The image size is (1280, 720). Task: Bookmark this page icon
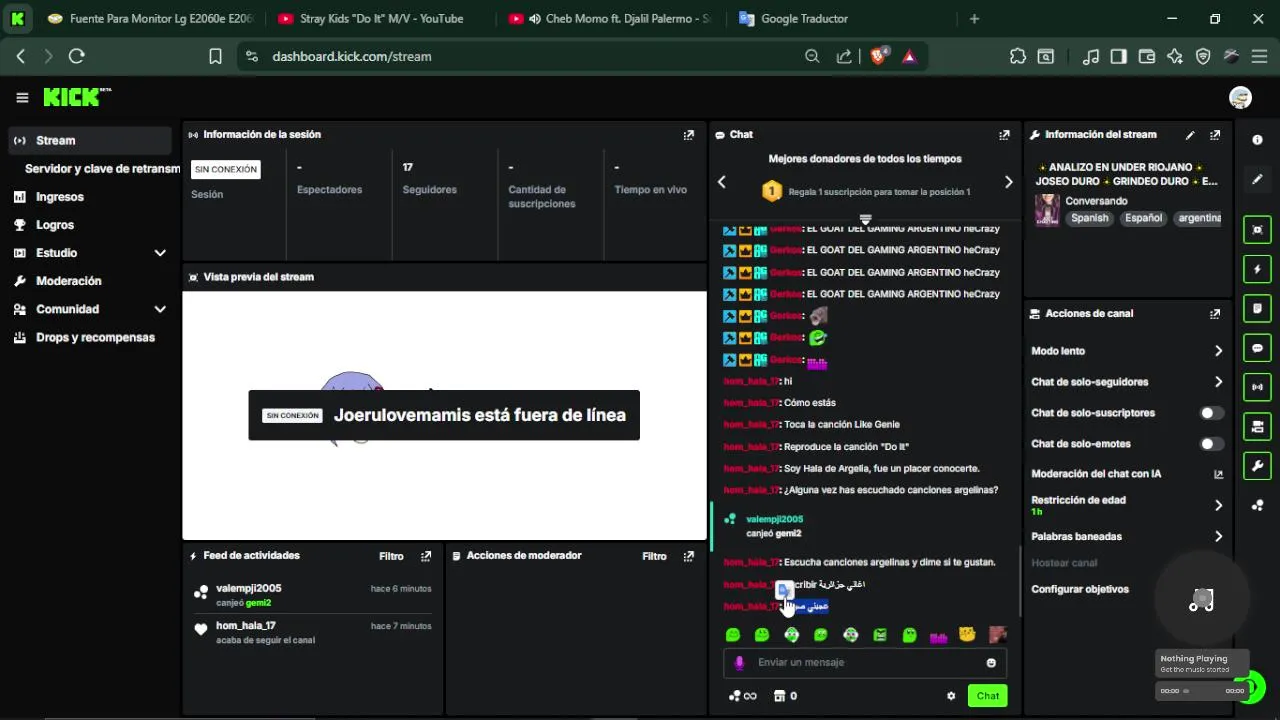click(x=215, y=57)
